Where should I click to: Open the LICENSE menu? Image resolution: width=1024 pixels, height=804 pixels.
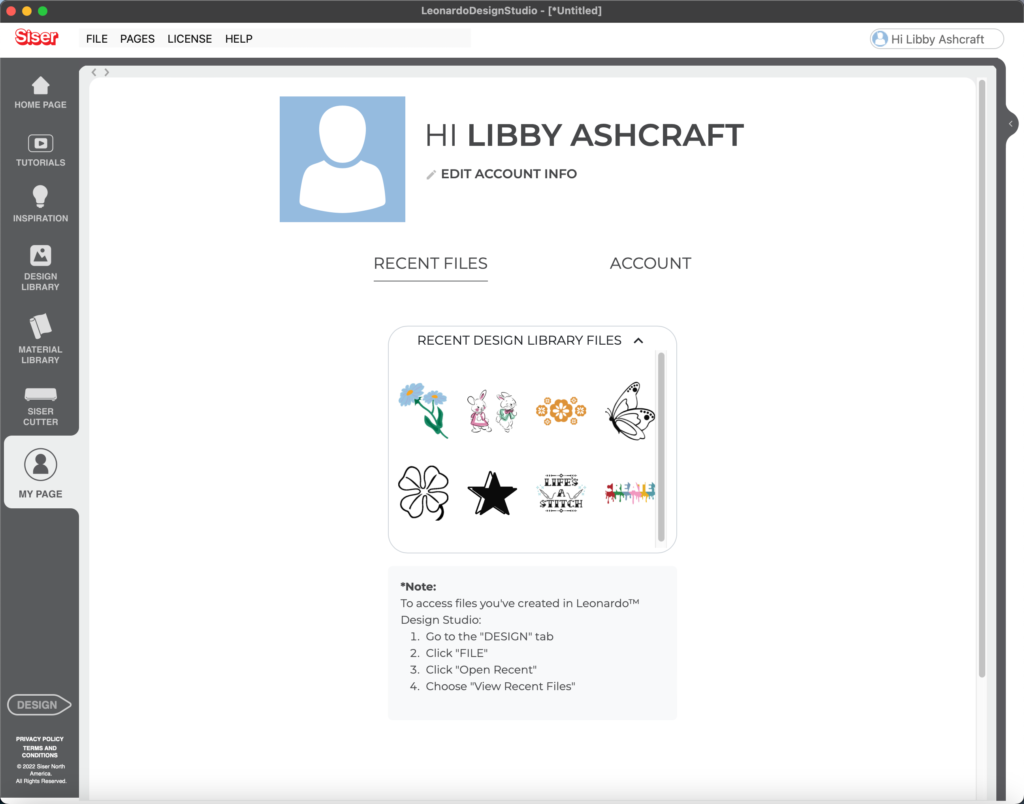189,39
